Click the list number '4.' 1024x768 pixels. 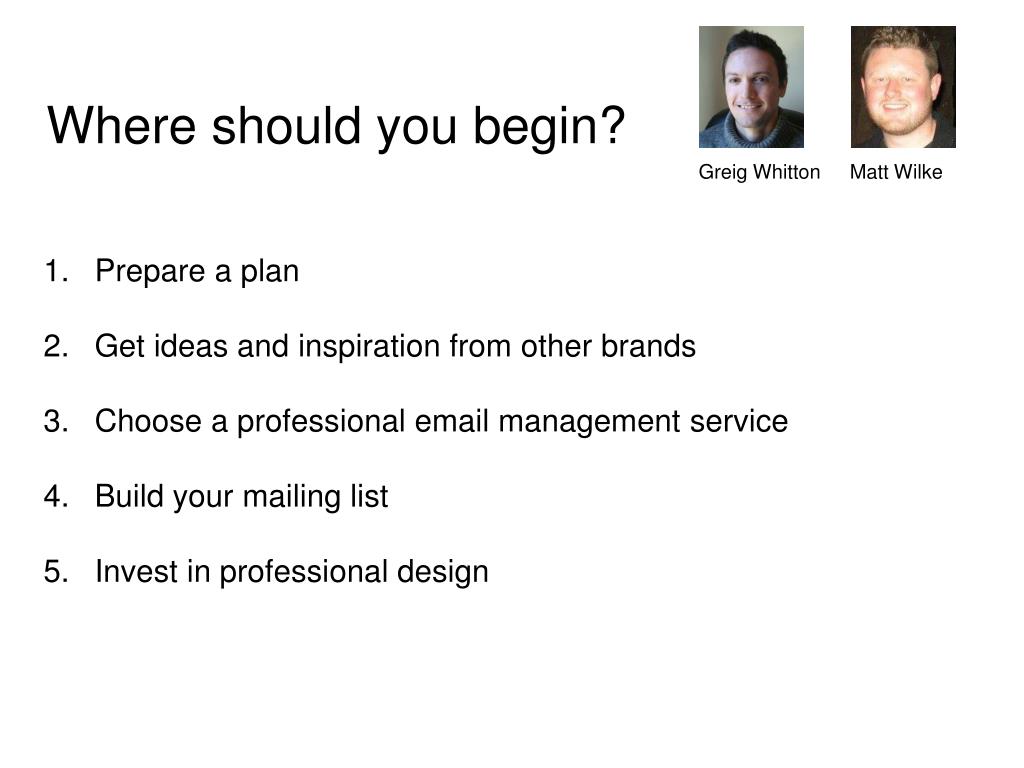pos(56,496)
